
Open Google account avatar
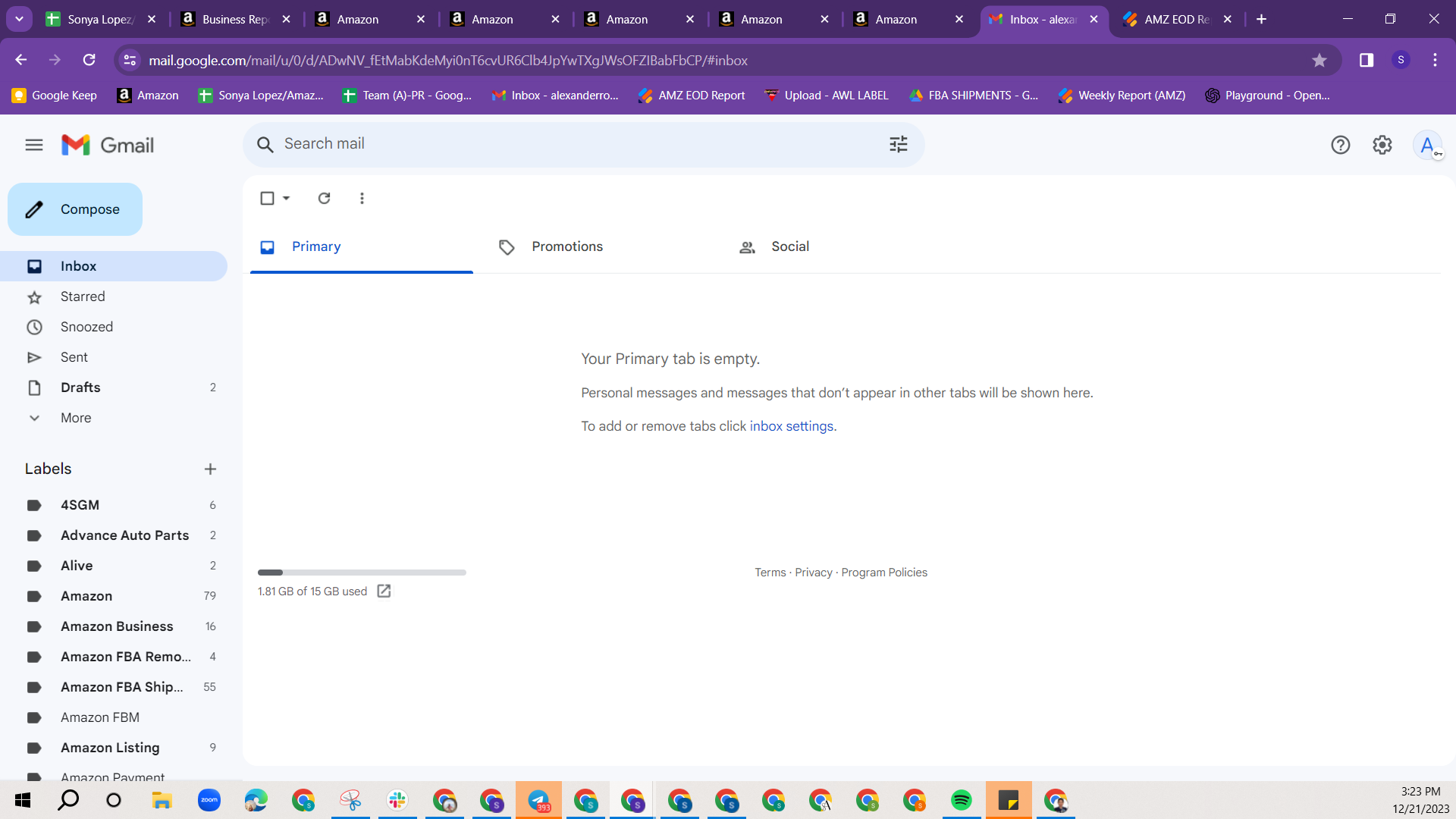pos(1428,145)
